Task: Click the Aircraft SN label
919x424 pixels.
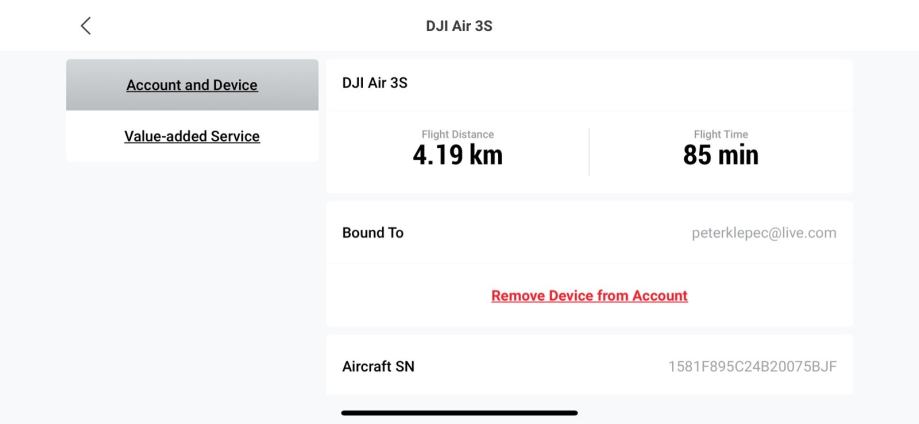Action: click(x=378, y=366)
